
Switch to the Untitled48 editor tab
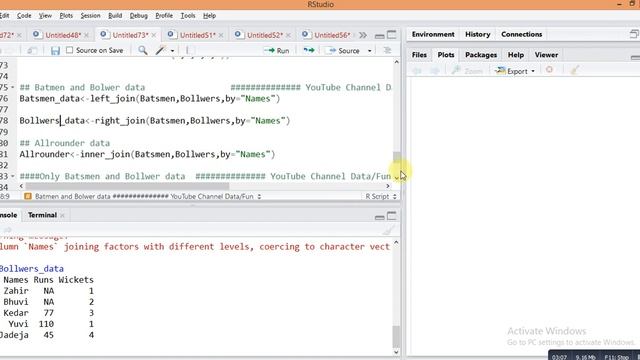59,35
